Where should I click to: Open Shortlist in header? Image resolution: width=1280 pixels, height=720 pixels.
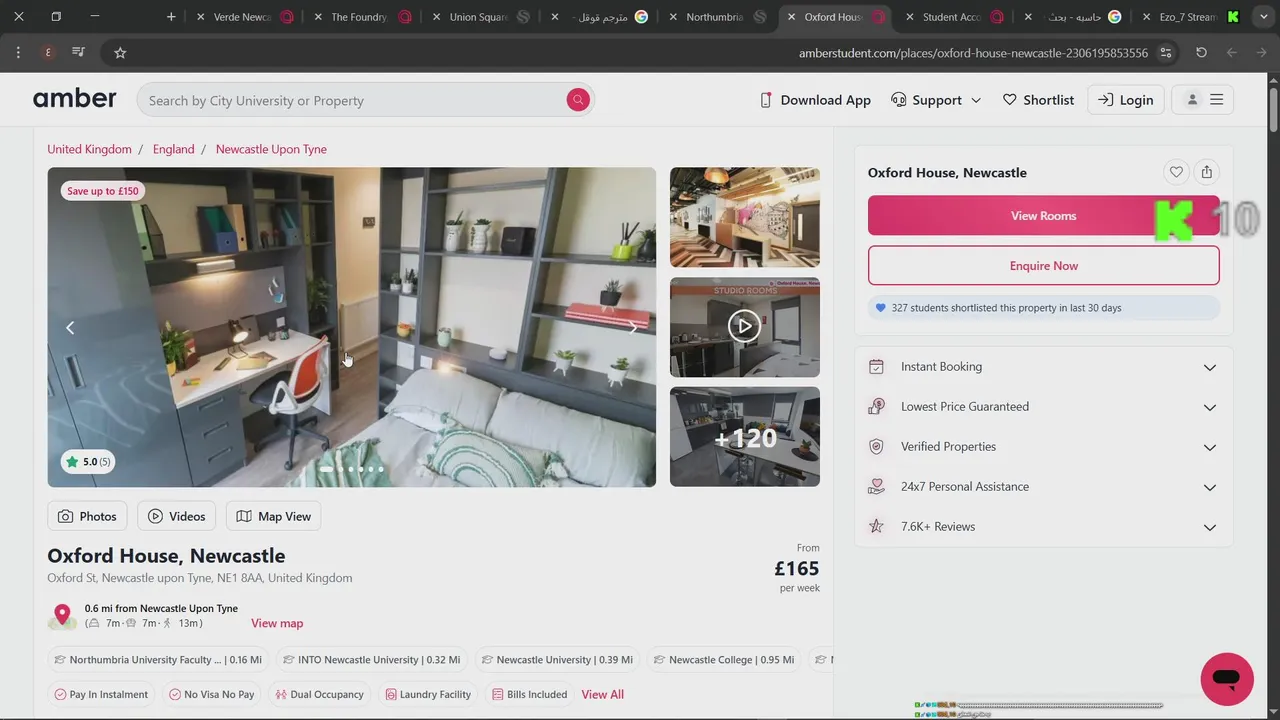tap(1038, 100)
